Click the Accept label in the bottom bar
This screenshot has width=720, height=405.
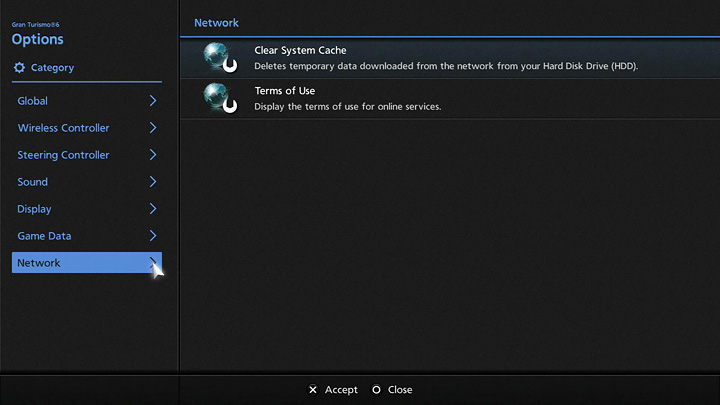coord(341,390)
